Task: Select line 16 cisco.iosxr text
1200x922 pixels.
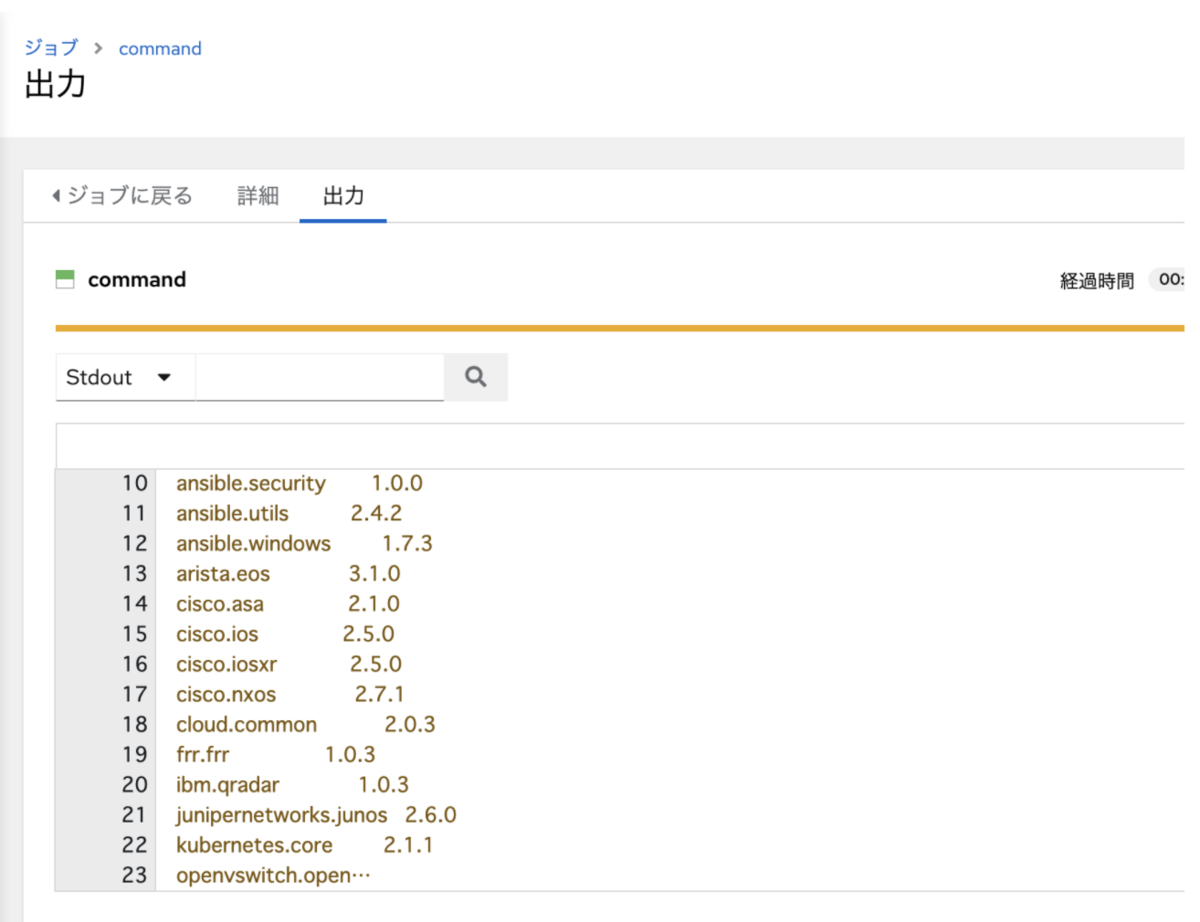Action: pyautogui.click(x=226, y=663)
